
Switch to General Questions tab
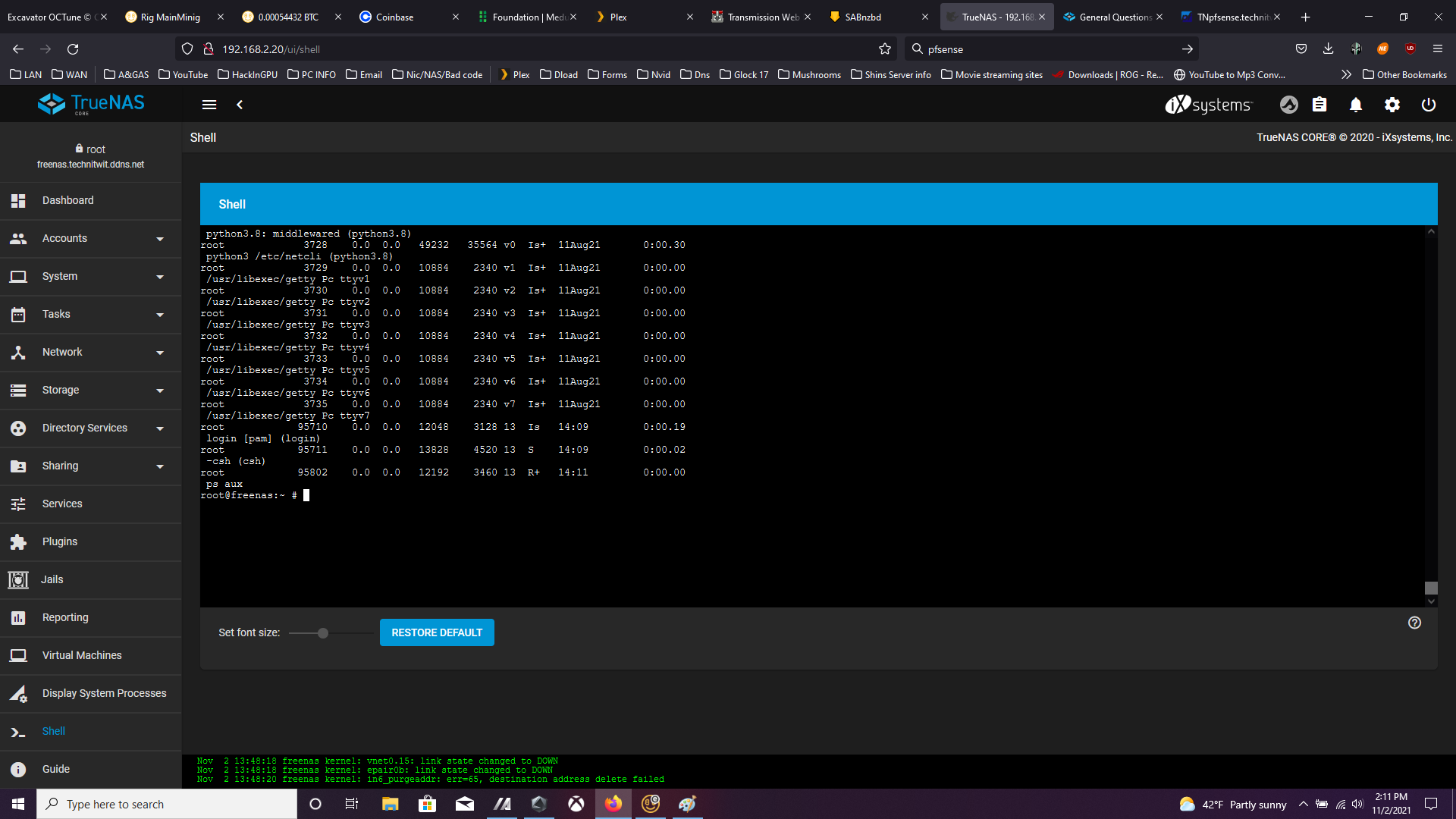coord(1113,17)
